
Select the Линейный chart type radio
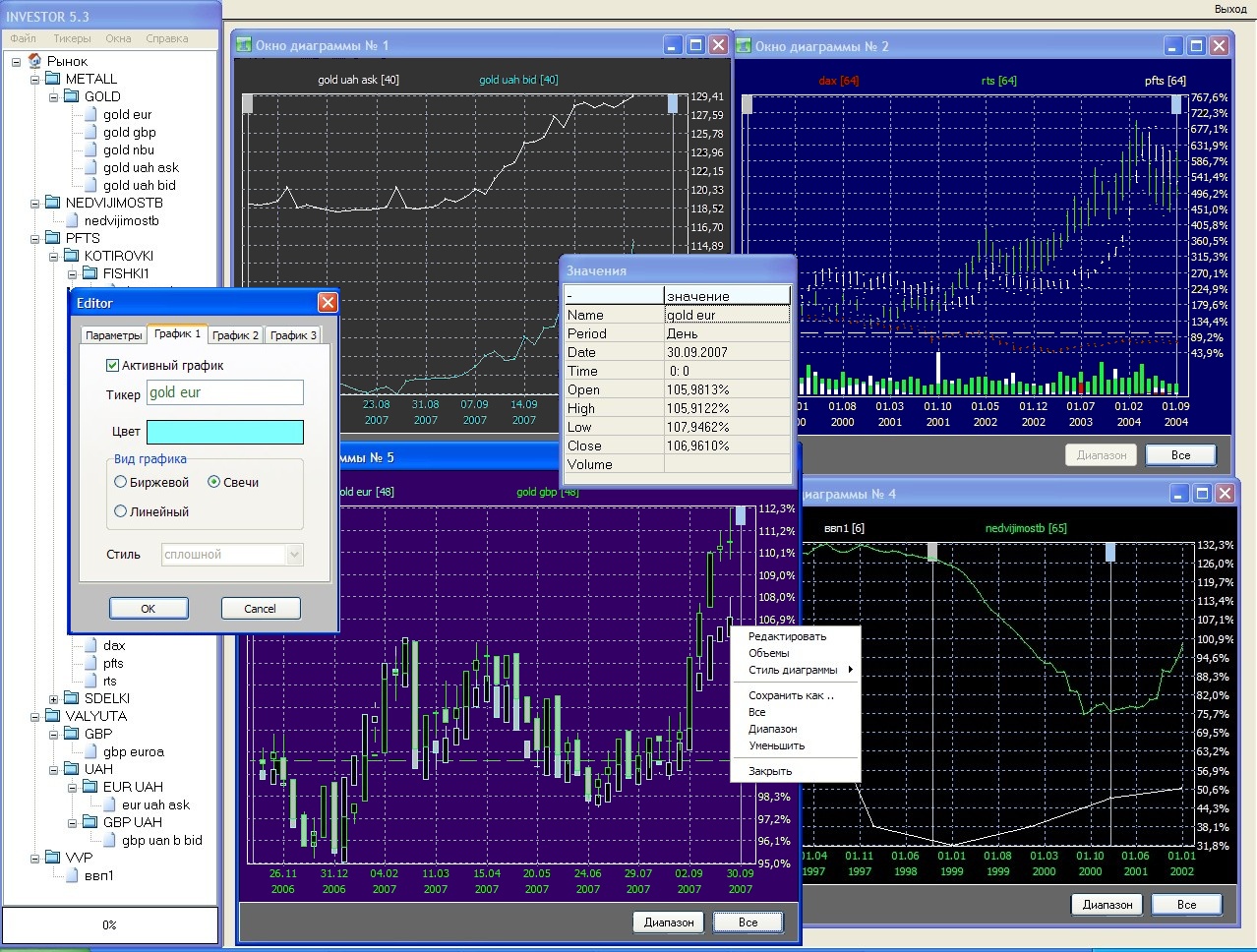coord(121,511)
